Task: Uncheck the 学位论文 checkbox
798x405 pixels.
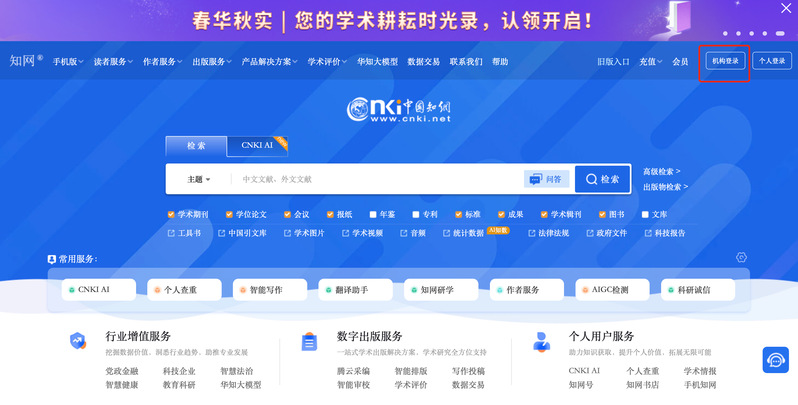Action: click(x=229, y=215)
